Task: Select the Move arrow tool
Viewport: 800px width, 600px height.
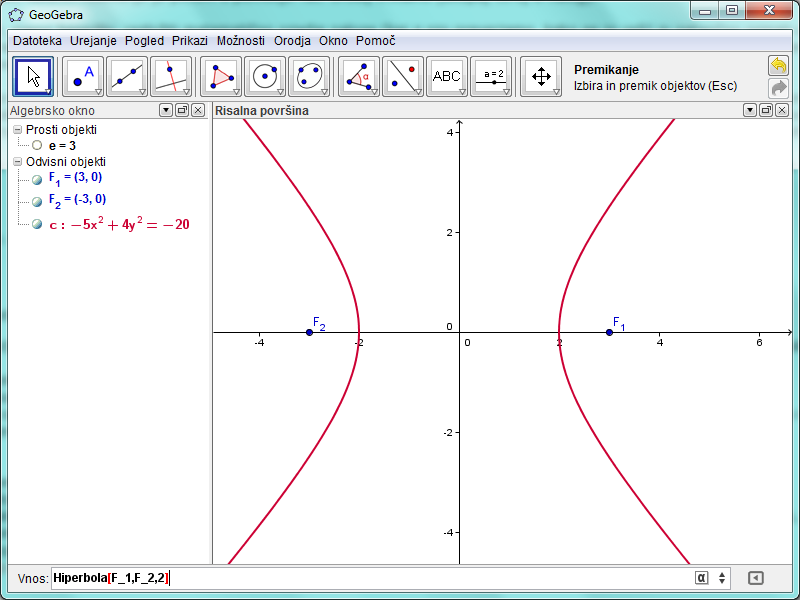Action: coord(34,76)
